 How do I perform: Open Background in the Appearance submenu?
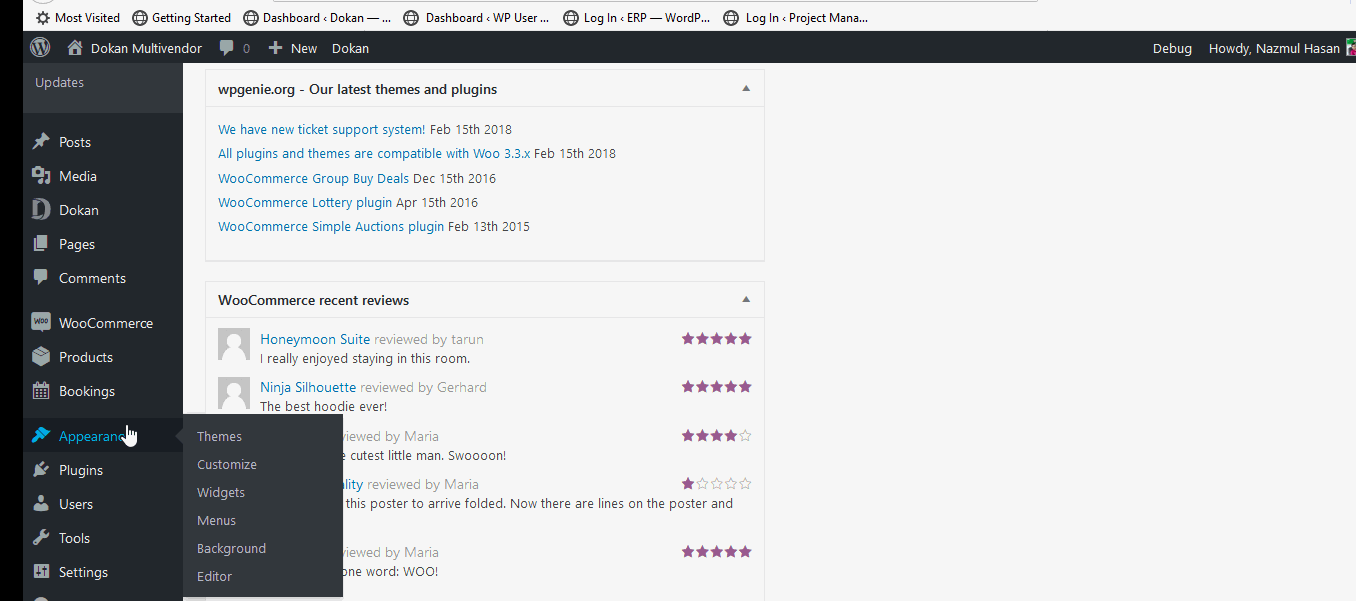point(232,548)
